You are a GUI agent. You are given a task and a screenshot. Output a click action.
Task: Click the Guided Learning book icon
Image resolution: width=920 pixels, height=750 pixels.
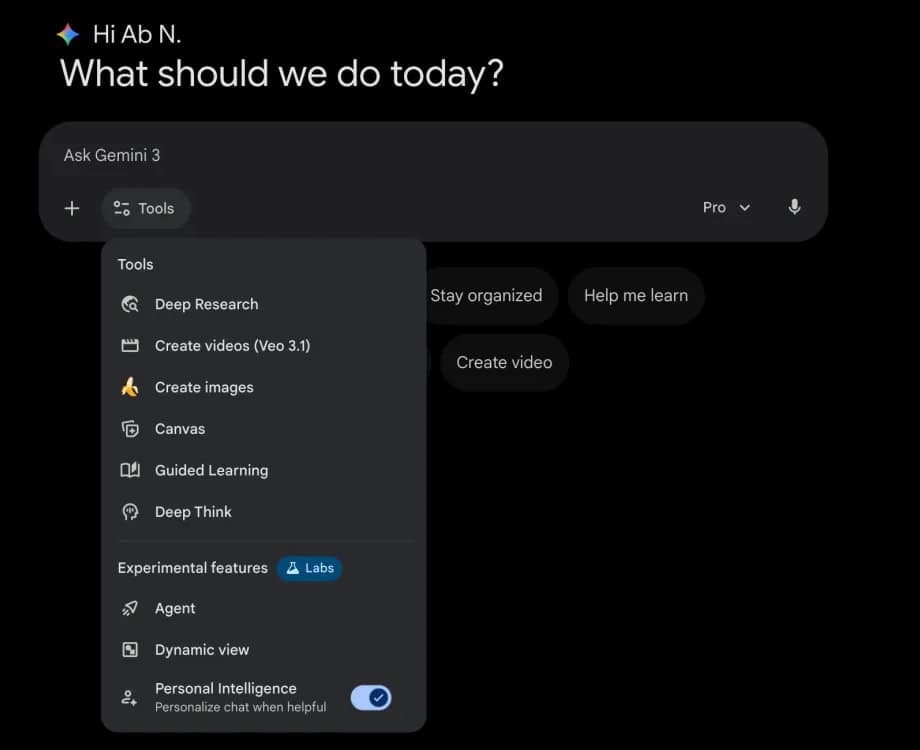[x=130, y=470]
